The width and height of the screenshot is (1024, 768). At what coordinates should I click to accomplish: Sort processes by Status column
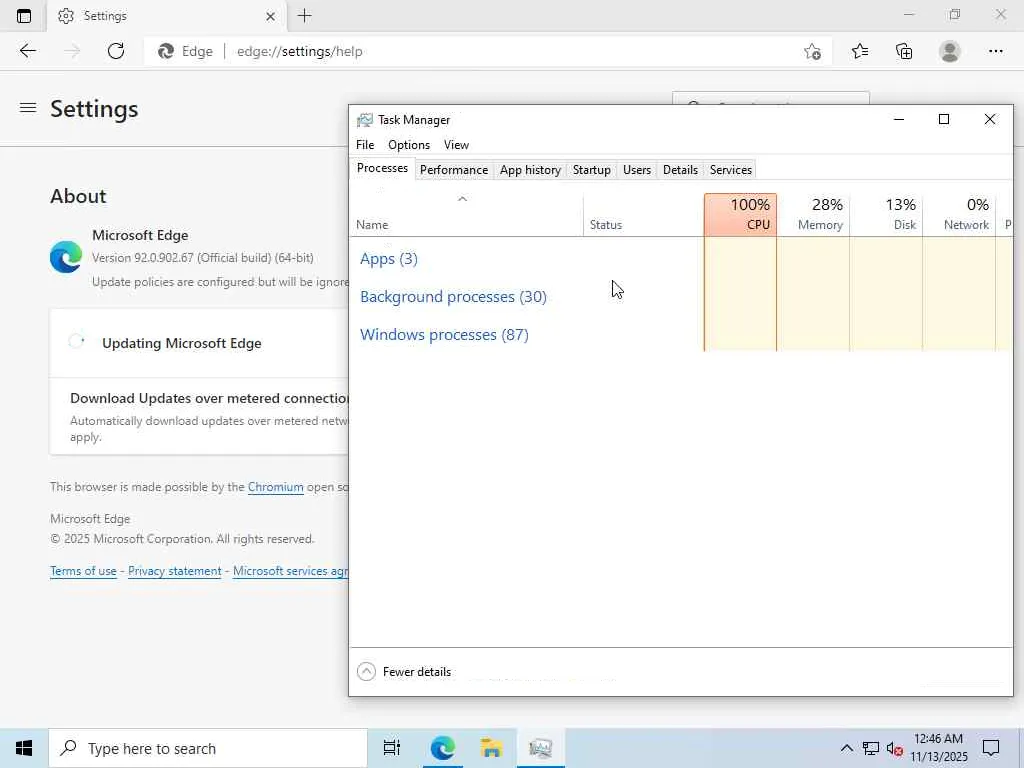click(x=644, y=215)
